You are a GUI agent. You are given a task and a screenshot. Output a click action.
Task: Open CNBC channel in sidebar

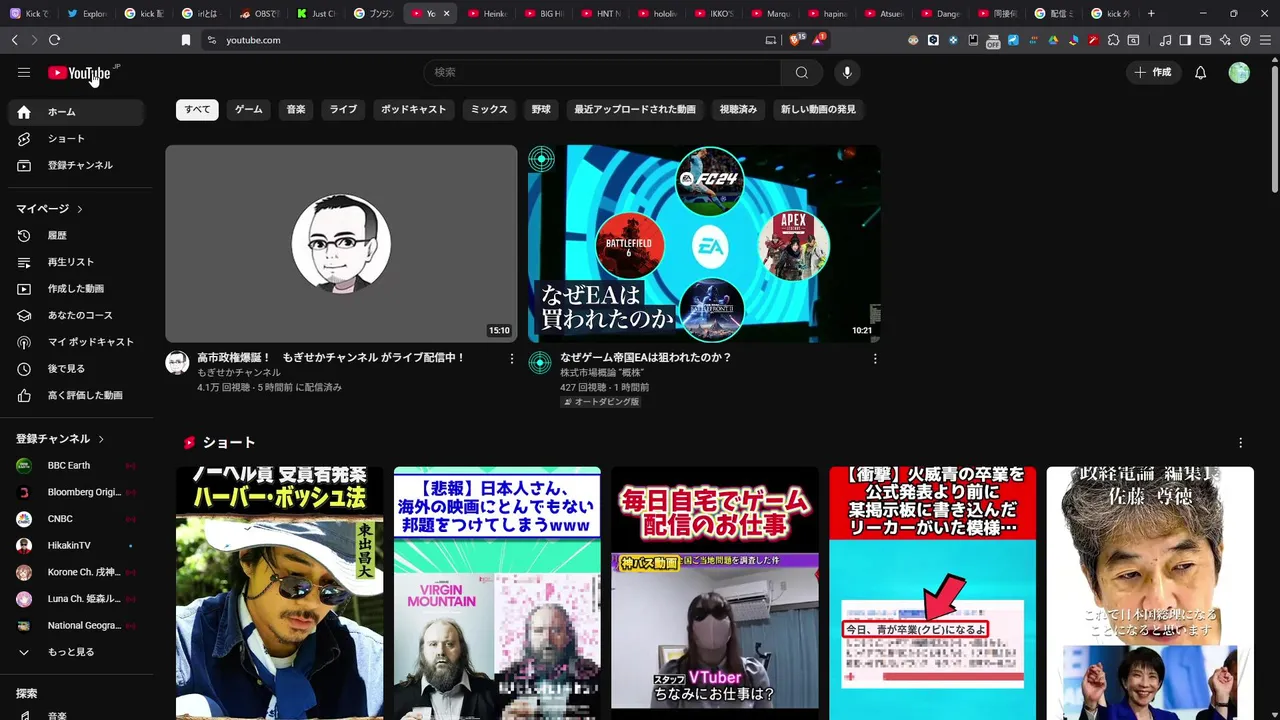pyautogui.click(x=76, y=519)
